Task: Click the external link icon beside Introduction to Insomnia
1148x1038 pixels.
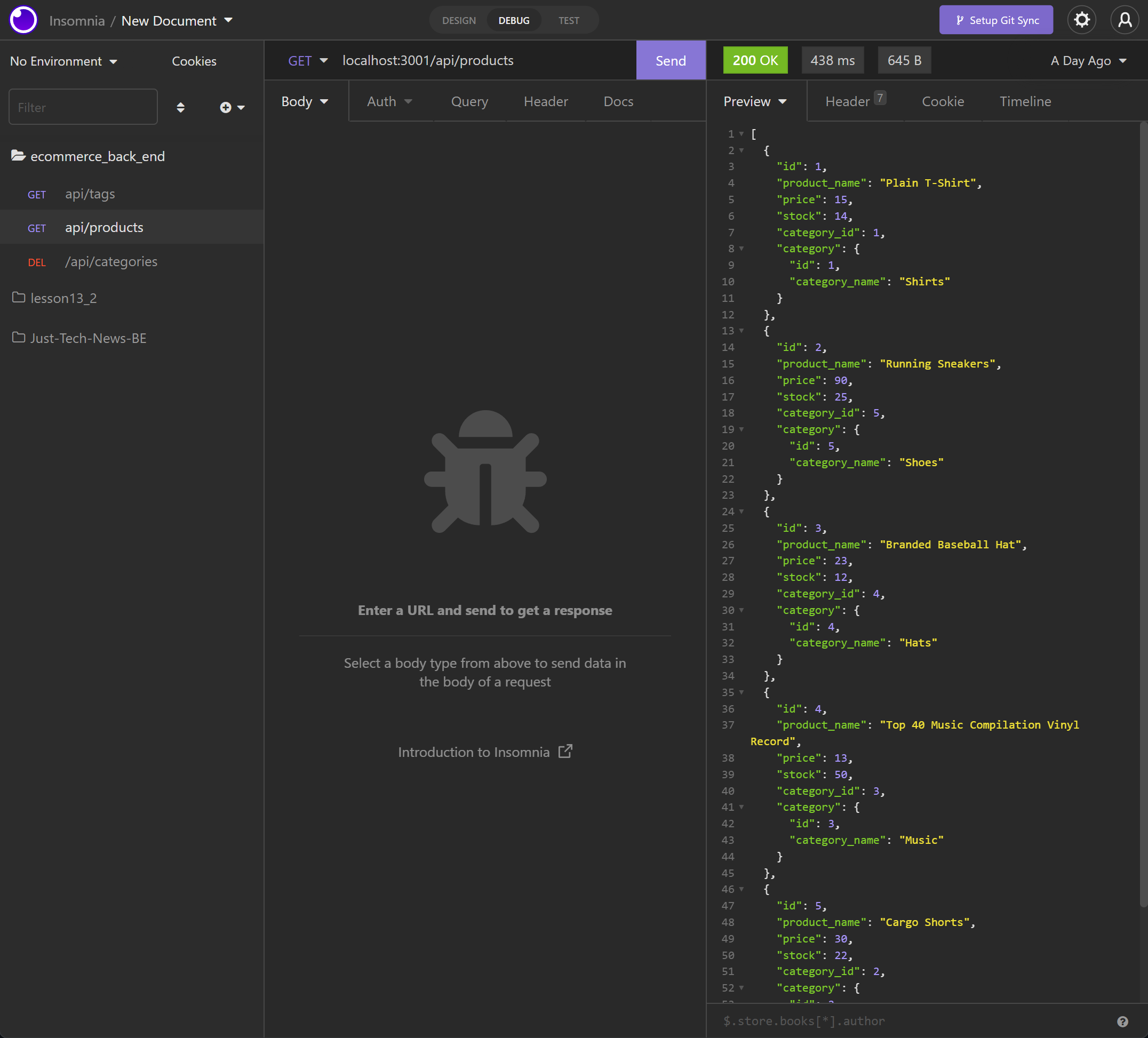Action: pos(565,752)
